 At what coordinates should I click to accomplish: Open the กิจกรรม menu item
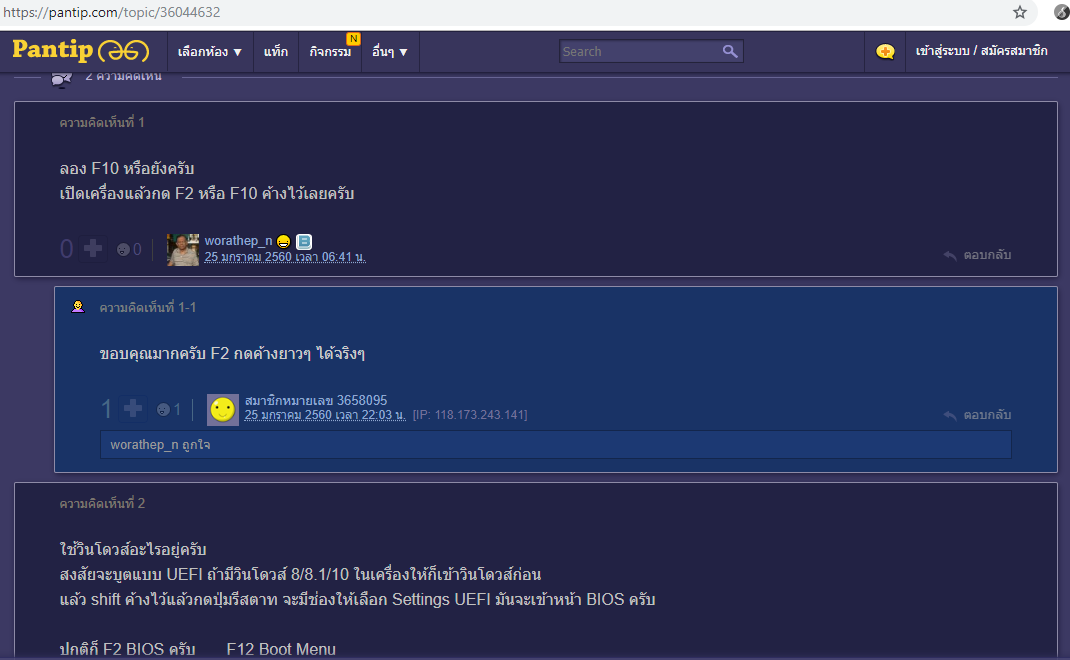pos(330,52)
